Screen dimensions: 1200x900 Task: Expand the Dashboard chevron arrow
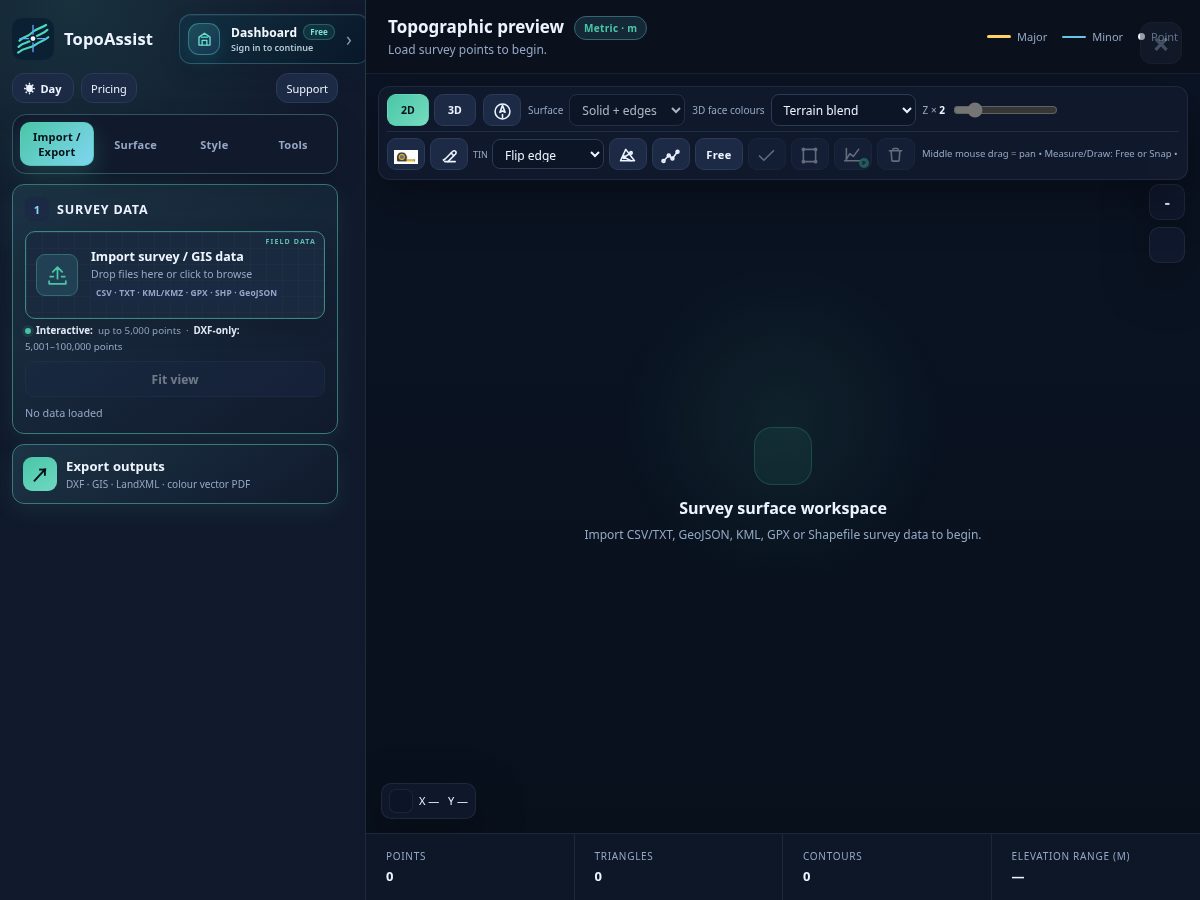click(x=349, y=40)
